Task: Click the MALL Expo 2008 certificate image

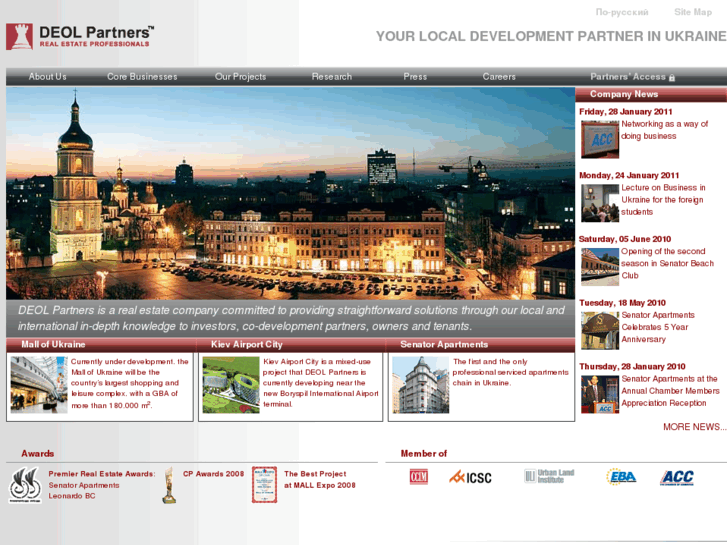Action: [x=264, y=485]
